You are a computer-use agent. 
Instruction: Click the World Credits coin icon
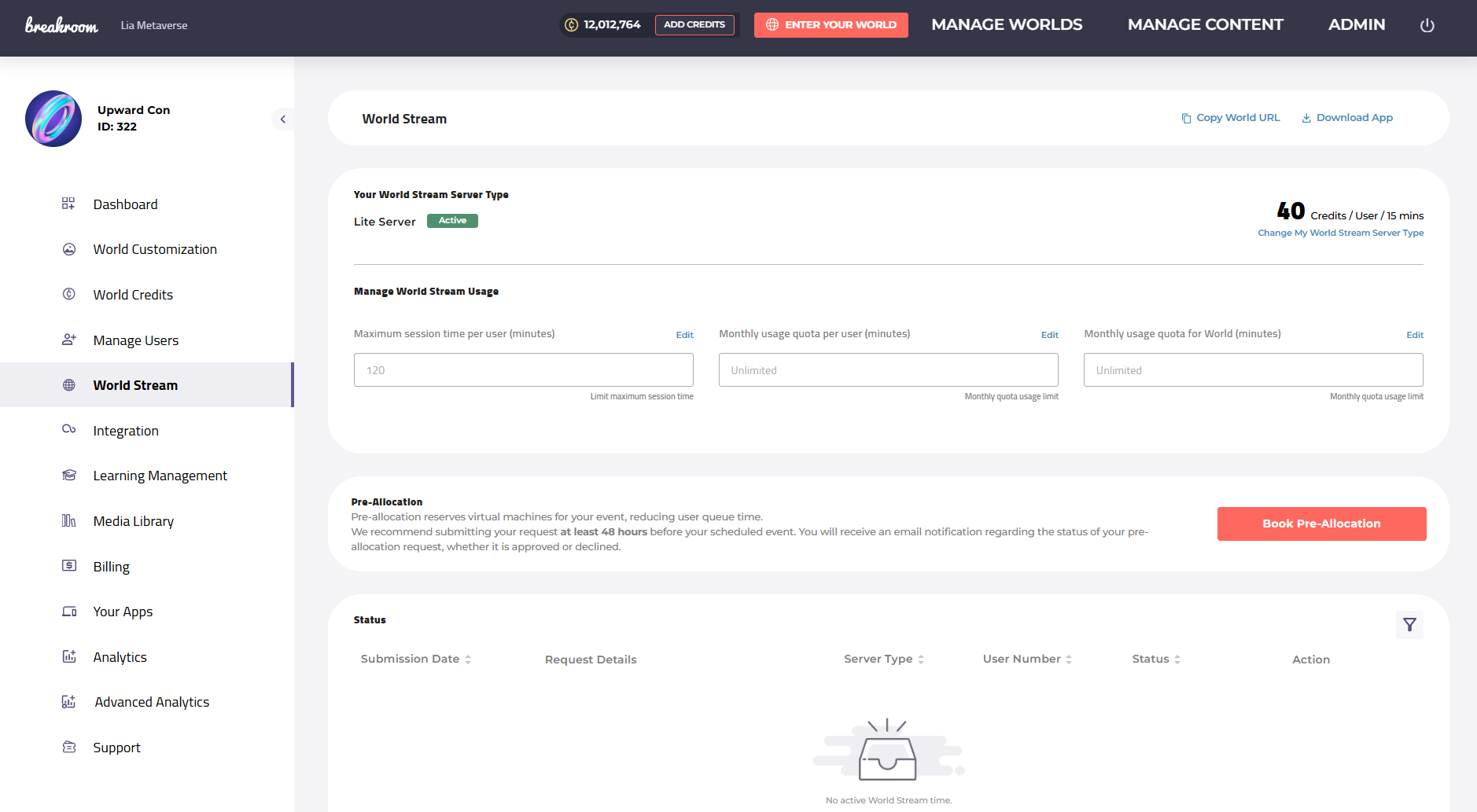(69, 294)
